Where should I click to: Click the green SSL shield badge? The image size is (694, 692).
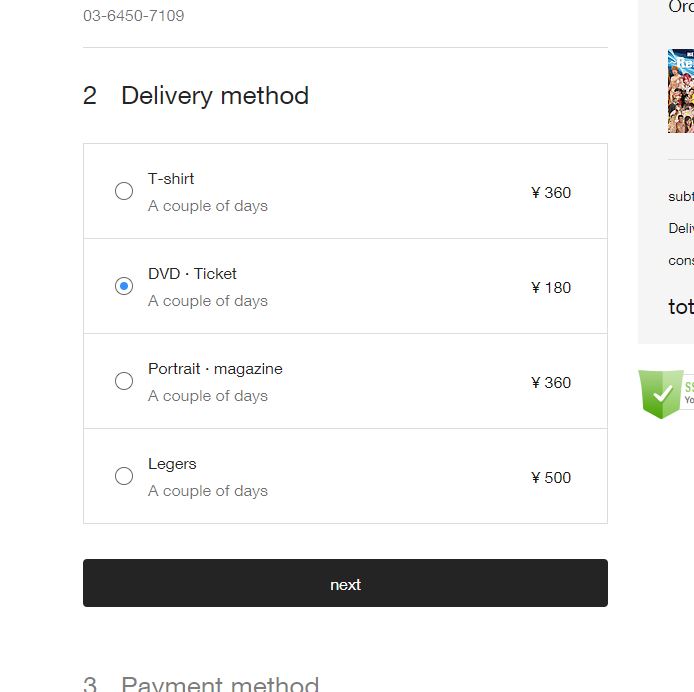(x=662, y=393)
